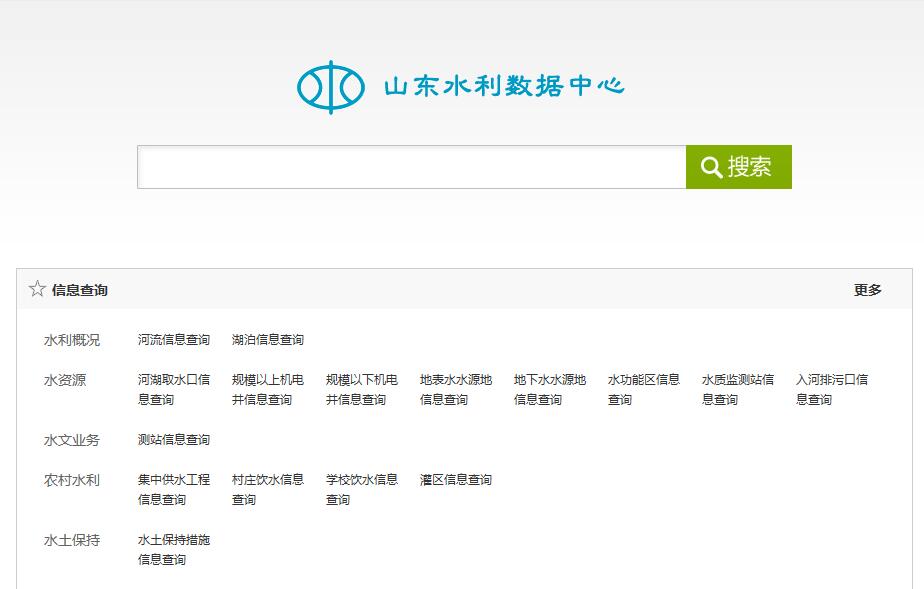924x589 pixels.
Task: Select the 农村水利 category
Action: click(72, 480)
